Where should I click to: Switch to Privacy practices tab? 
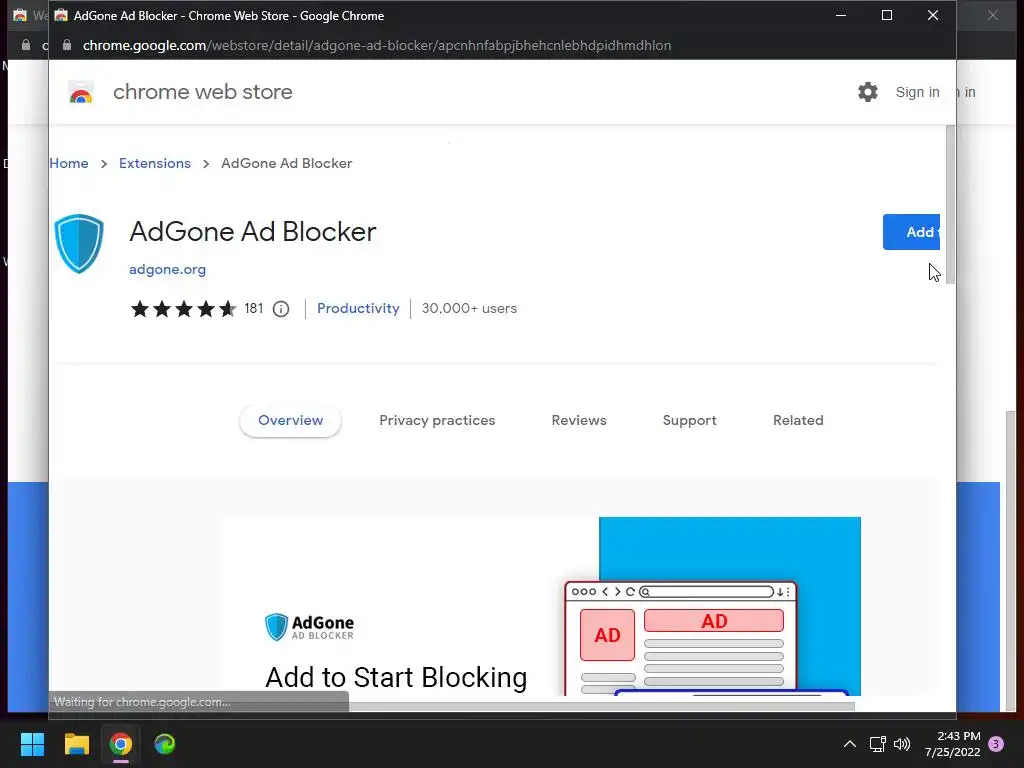pyautogui.click(x=437, y=421)
